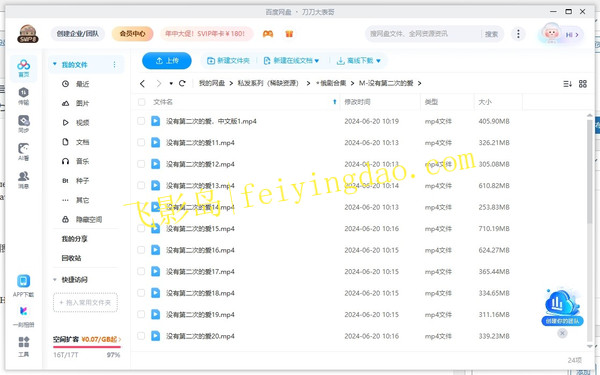Open the 传输 transfer icon in sidebar

[x=23, y=96]
